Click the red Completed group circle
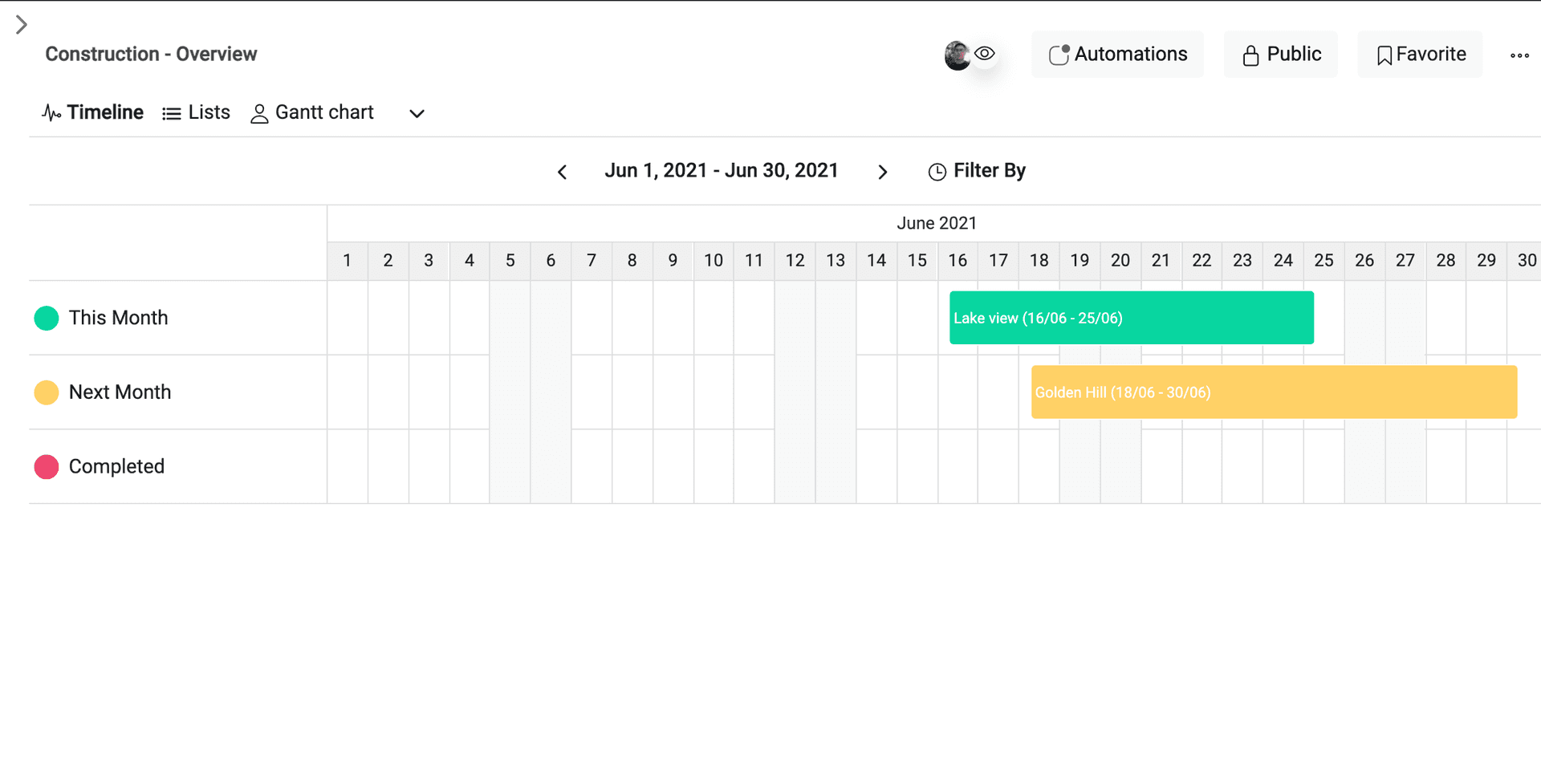The height and width of the screenshot is (784, 1541). click(47, 467)
